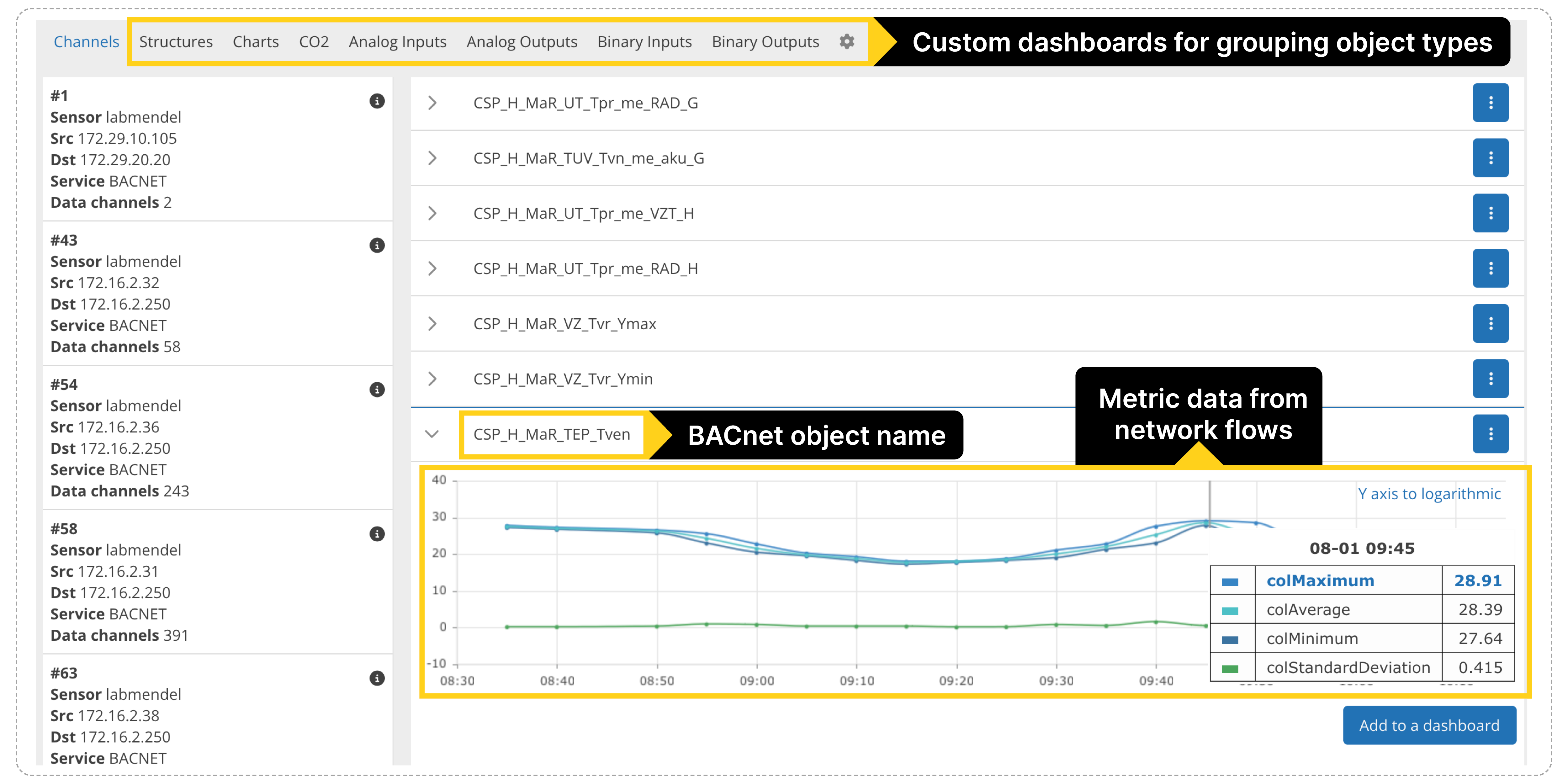Viewport: 1568px width, 784px height.
Task: Open kebab menu for CSP_H_MaR_UT_Tpr_me_RAD_G
Action: coord(1490,102)
